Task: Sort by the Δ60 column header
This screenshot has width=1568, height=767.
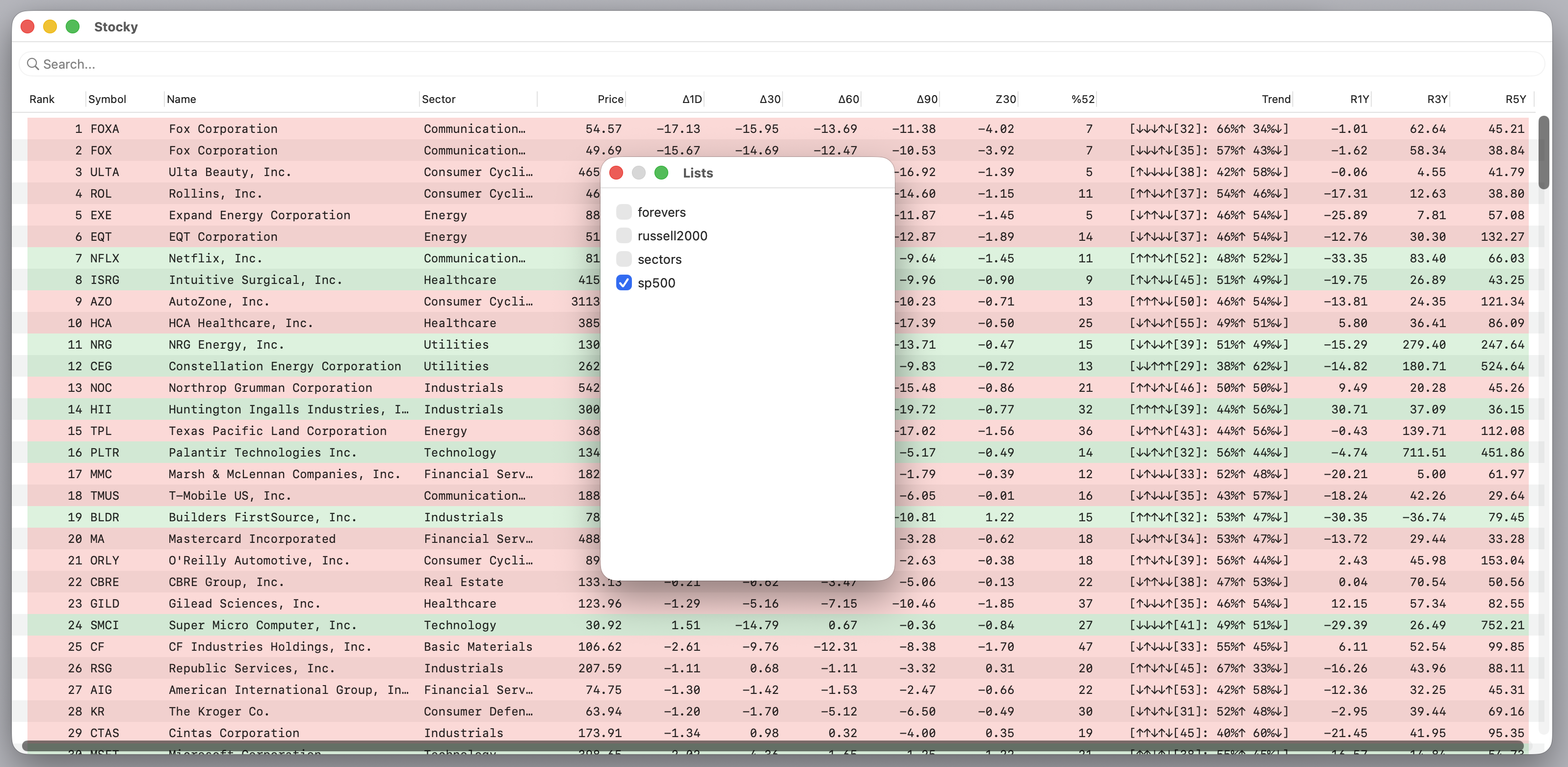Action: coord(848,99)
